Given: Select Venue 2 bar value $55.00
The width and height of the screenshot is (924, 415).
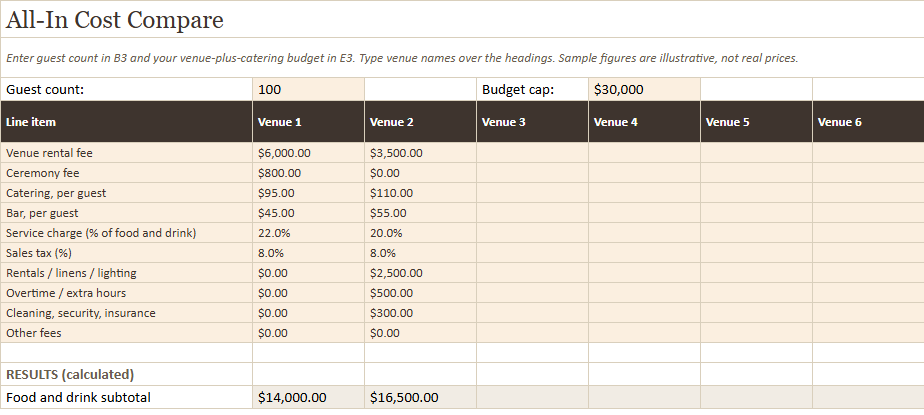Looking at the screenshot, I should [x=420, y=213].
